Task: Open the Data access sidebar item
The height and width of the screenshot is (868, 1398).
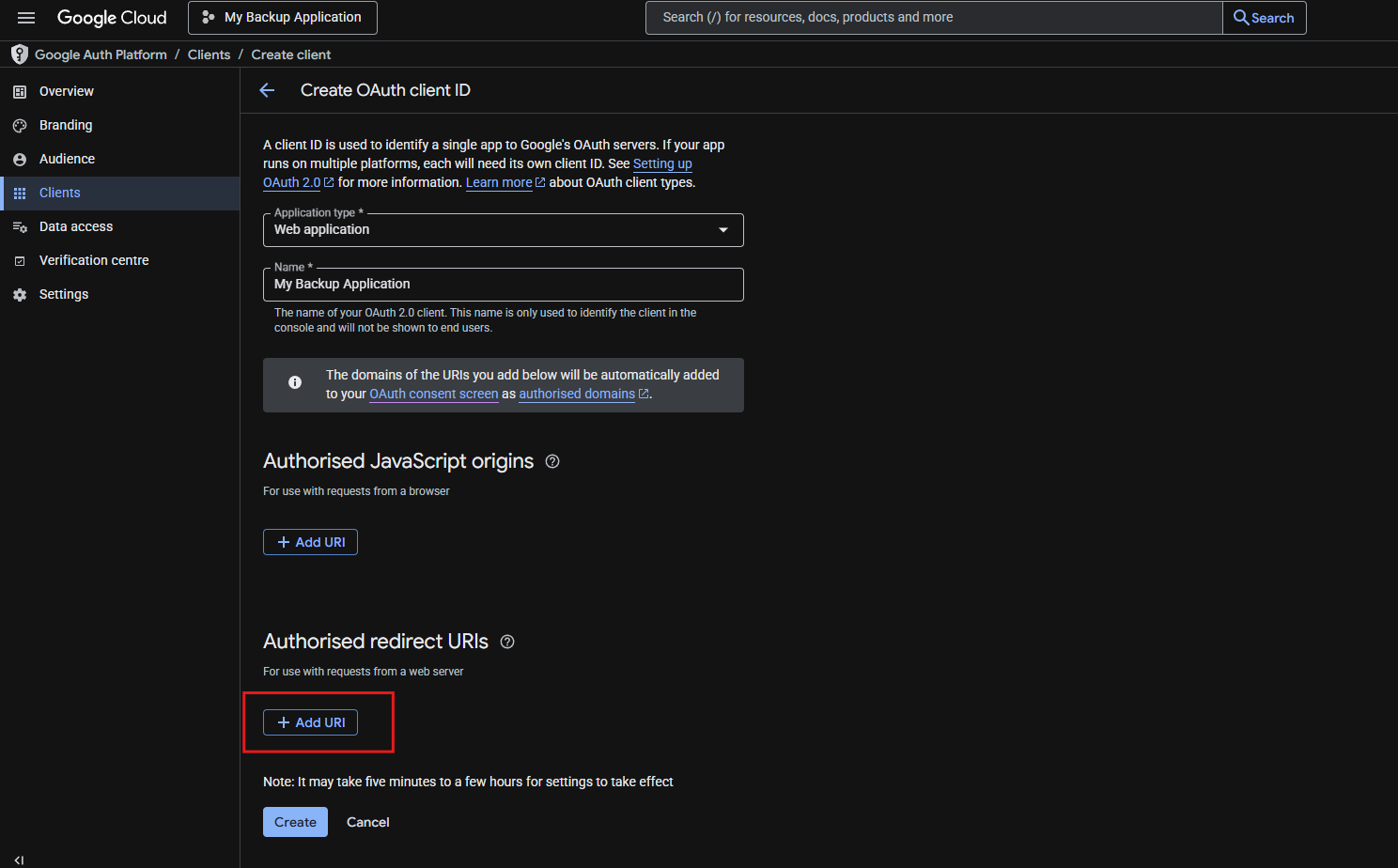Action: 120,226
